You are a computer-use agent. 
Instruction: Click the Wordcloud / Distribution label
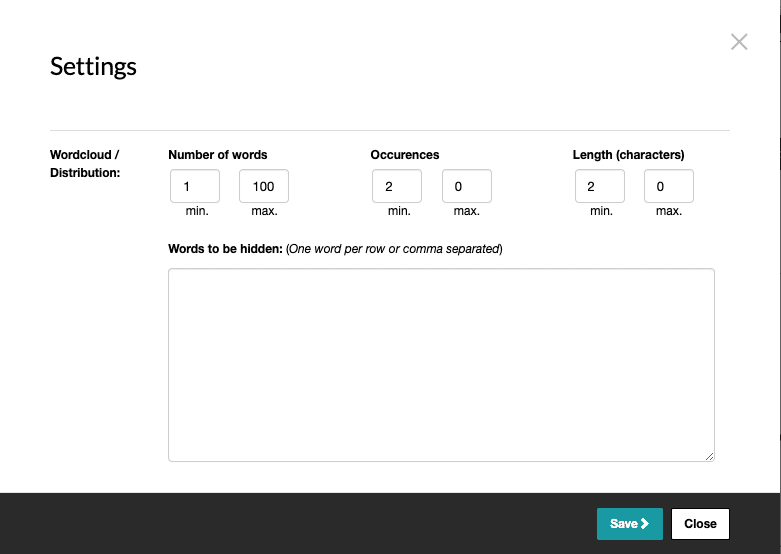point(85,163)
